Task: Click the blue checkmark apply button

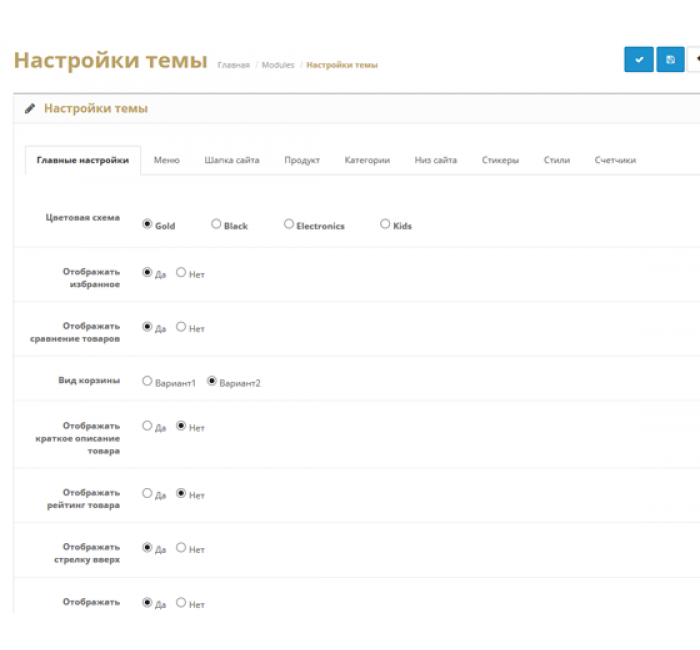Action: [639, 59]
